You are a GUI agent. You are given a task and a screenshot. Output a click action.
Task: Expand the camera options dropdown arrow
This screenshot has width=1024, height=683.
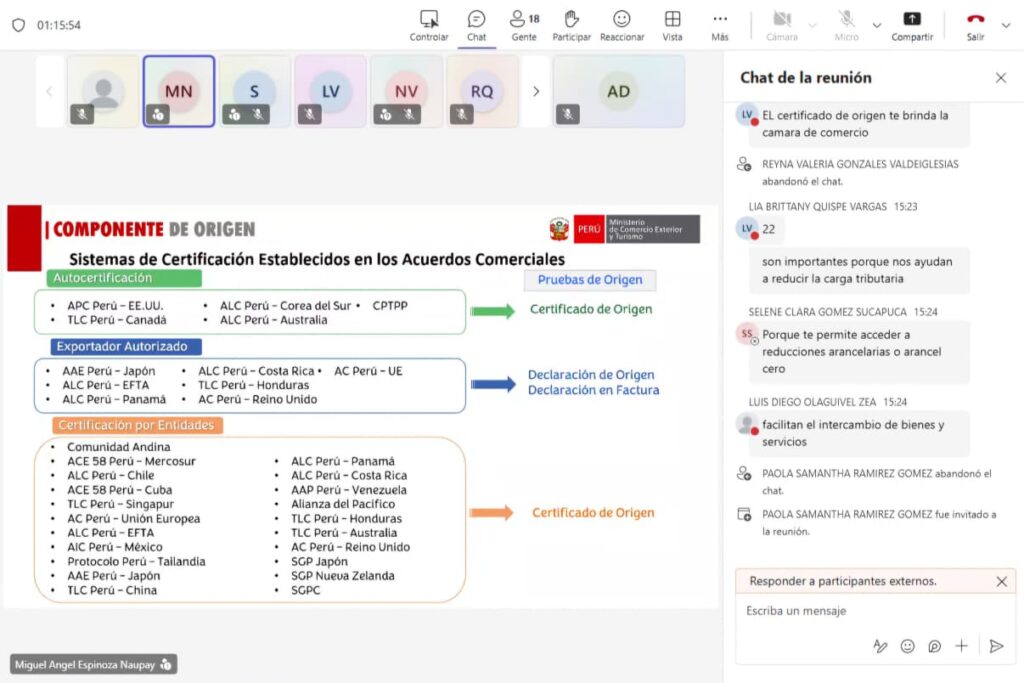[813, 25]
